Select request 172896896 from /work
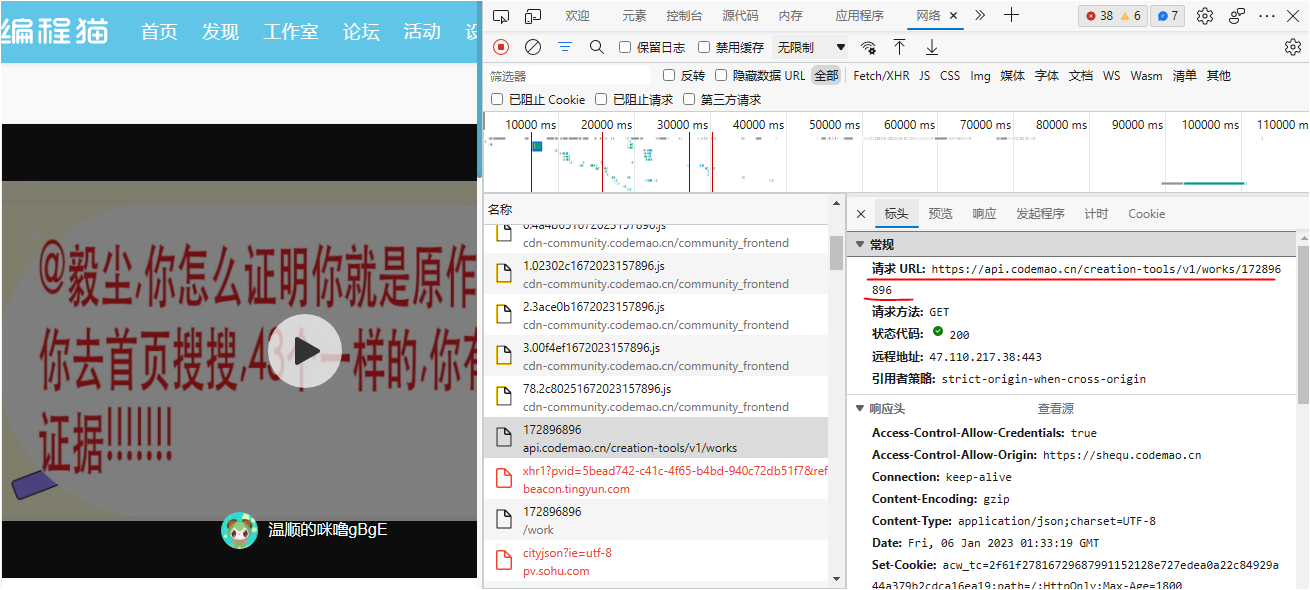This screenshot has height=590, width=1310. click(x=656, y=520)
